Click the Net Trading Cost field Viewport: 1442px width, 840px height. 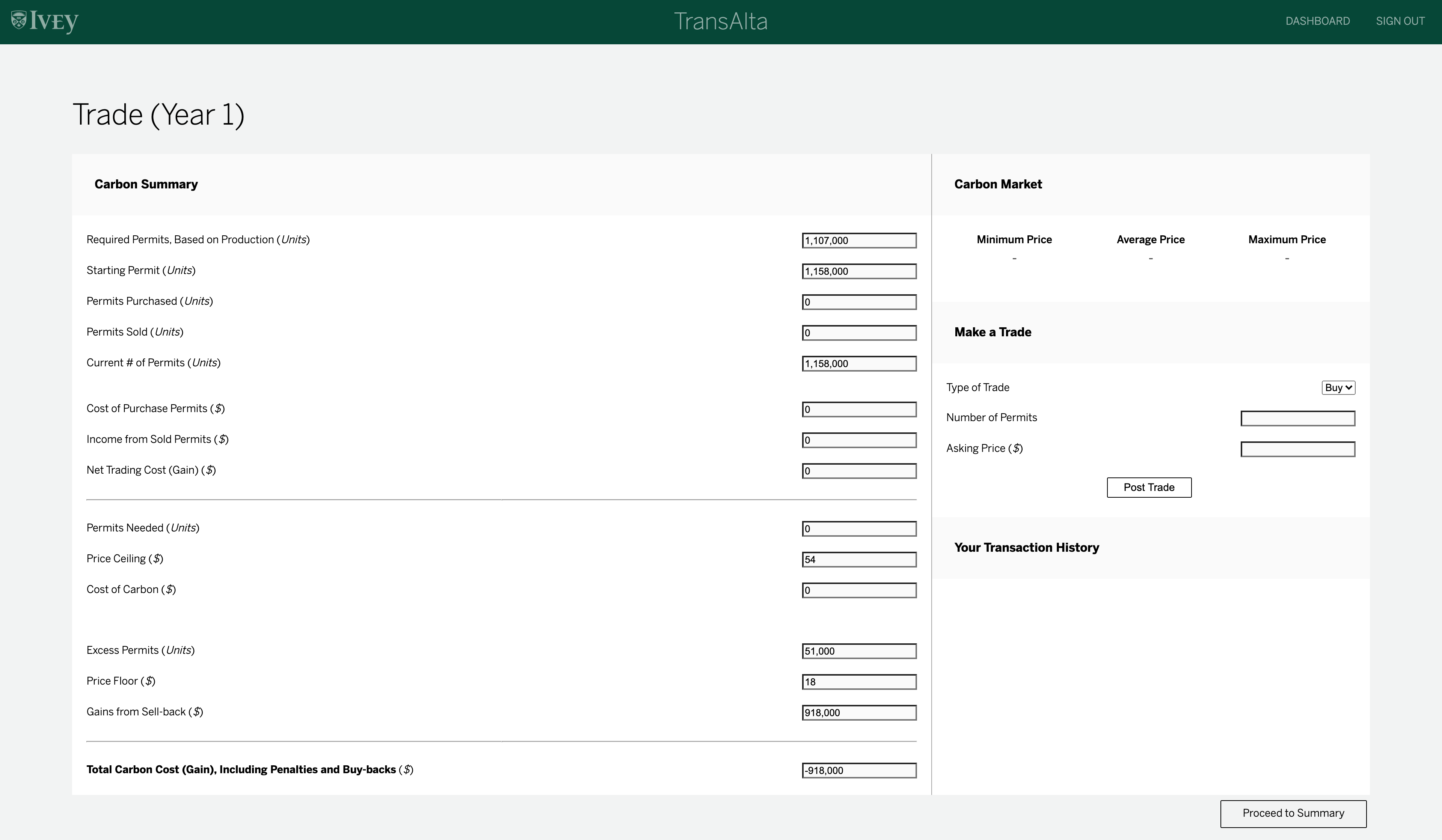[859, 471]
